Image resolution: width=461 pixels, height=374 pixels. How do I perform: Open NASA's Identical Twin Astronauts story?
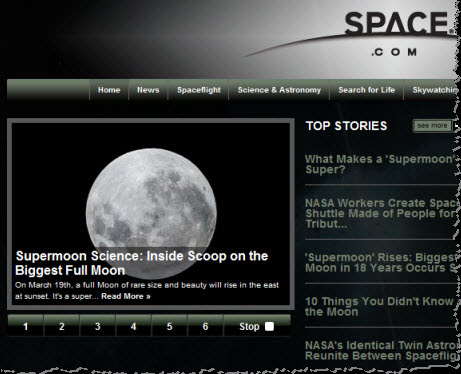click(381, 350)
